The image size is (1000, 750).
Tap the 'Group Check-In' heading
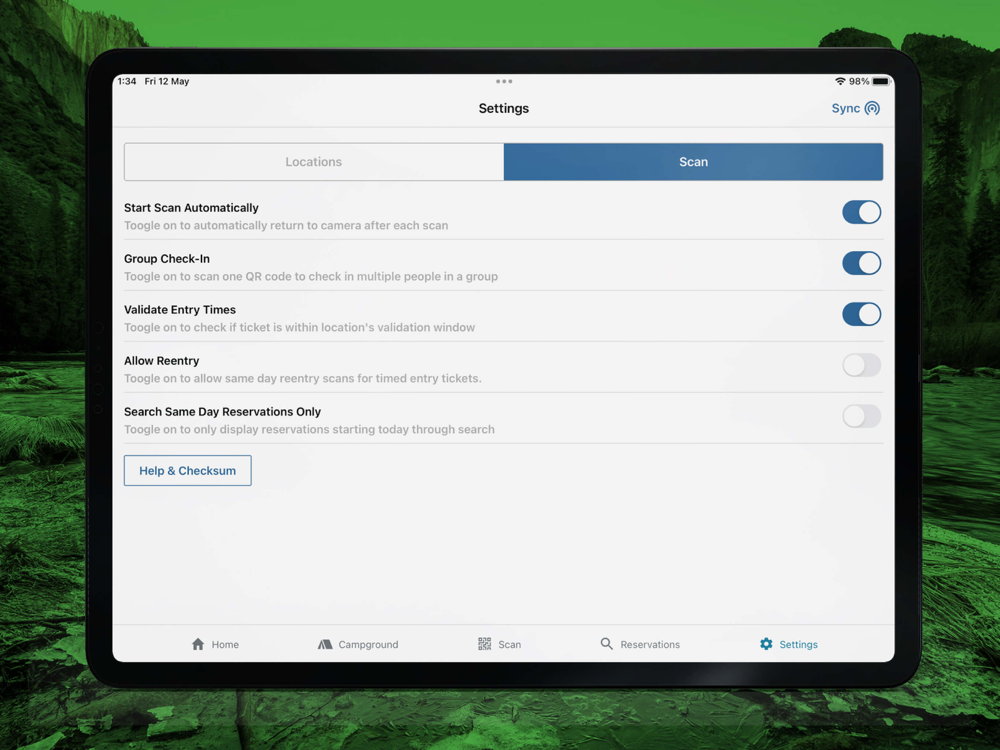coord(167,259)
